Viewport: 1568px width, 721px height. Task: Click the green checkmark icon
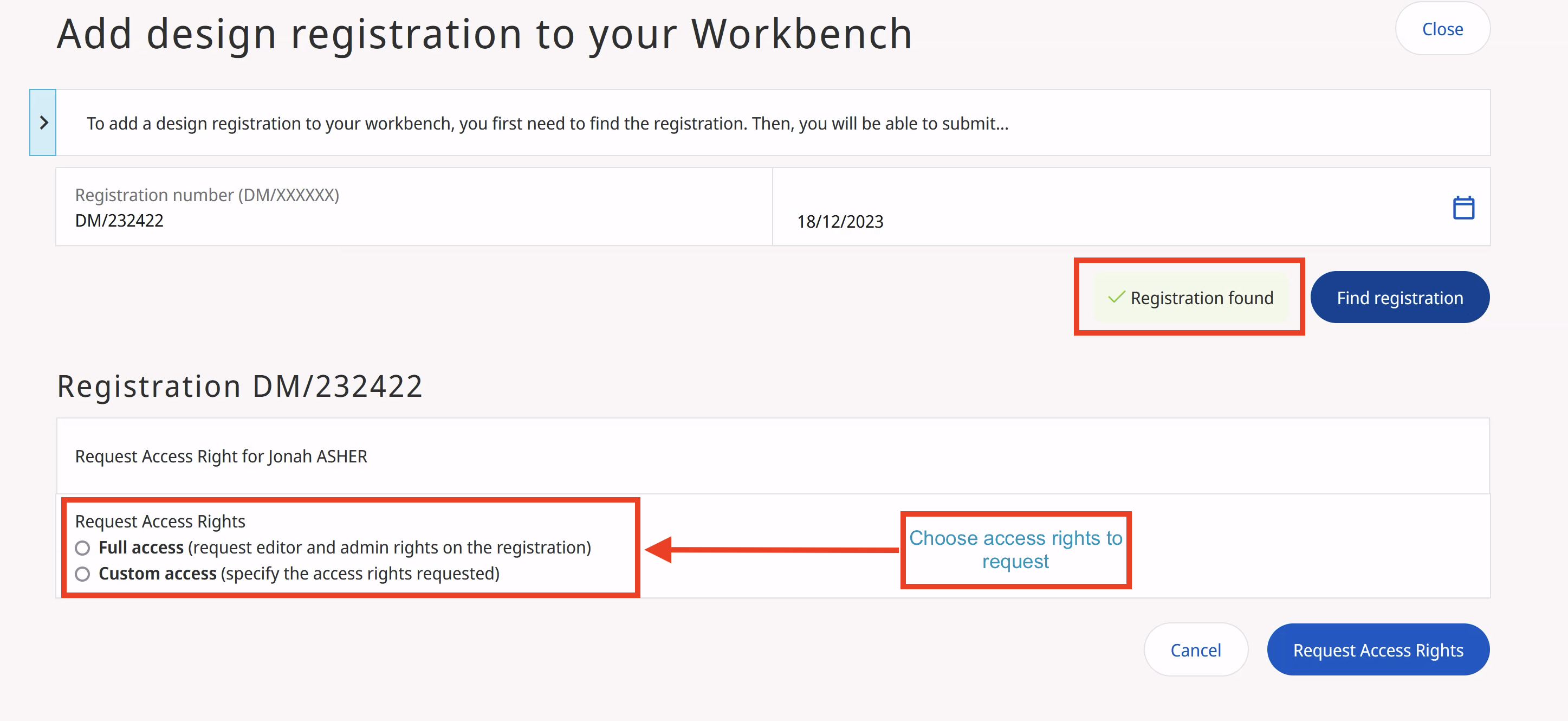(1116, 297)
